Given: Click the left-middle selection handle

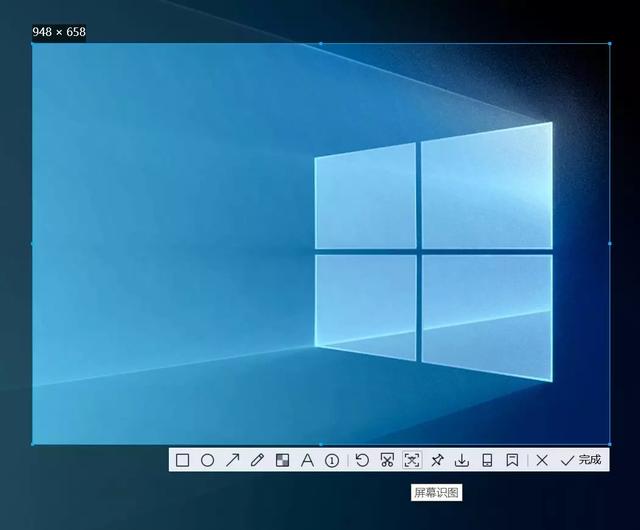Looking at the screenshot, I should click(x=32, y=242).
